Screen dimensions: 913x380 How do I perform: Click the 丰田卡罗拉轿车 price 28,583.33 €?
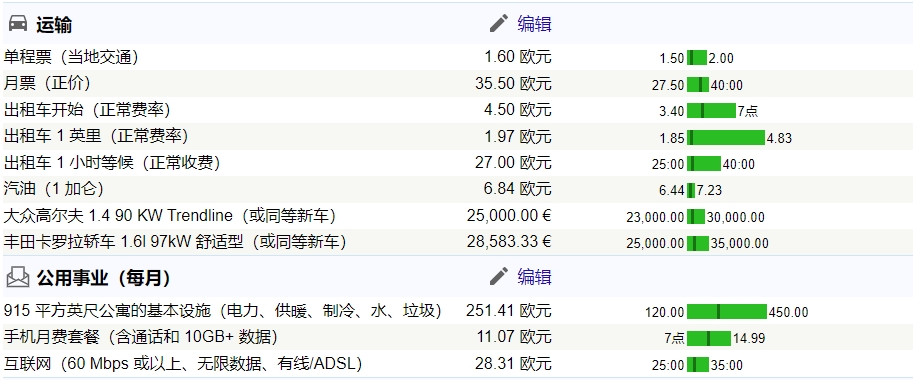point(509,242)
